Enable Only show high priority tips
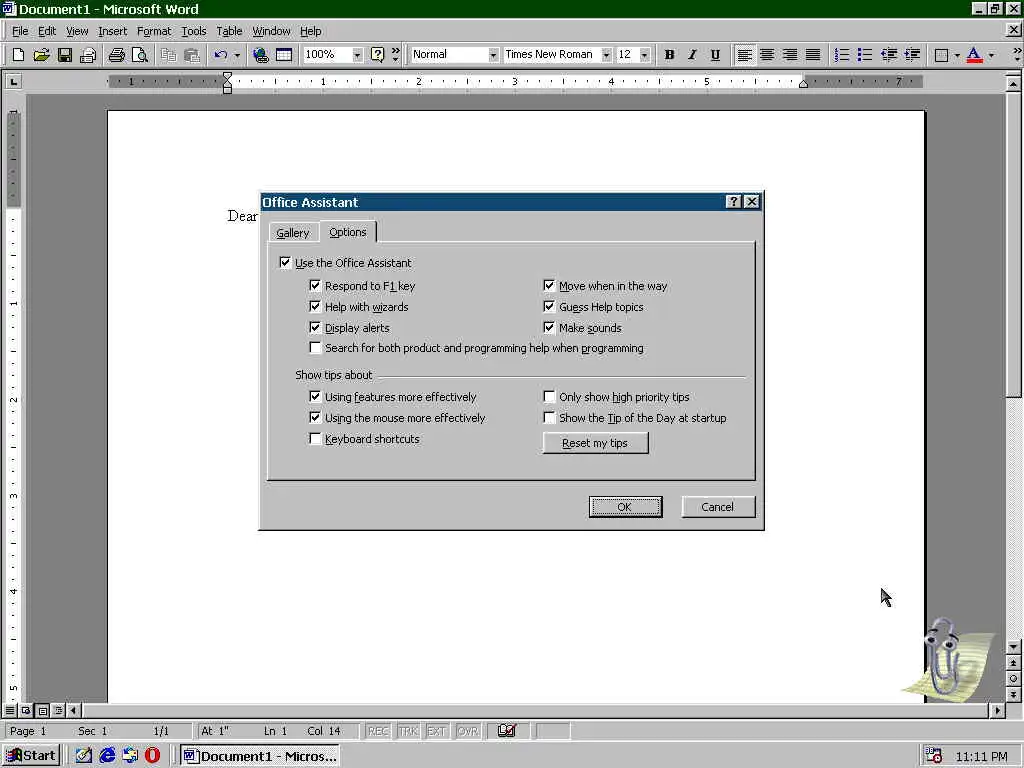1024x768 pixels. click(x=549, y=396)
